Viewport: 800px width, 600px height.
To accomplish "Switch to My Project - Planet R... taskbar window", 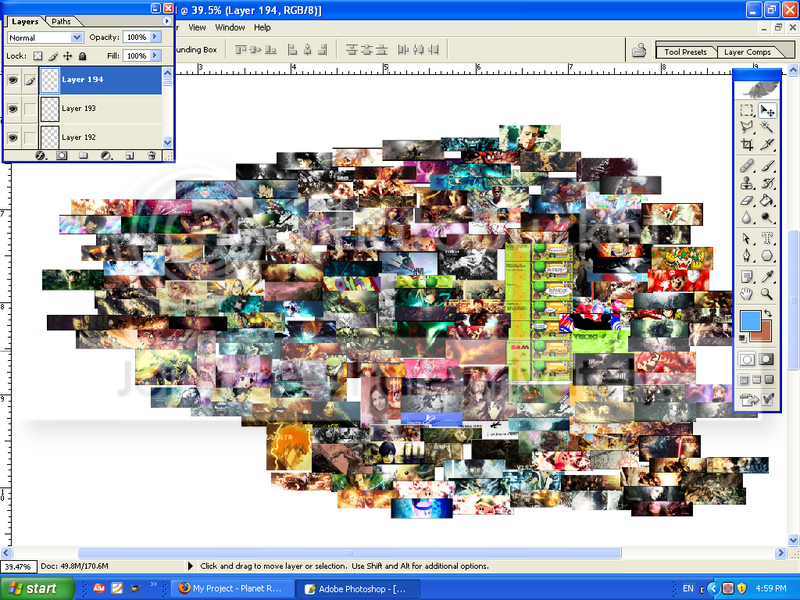I will [232, 588].
